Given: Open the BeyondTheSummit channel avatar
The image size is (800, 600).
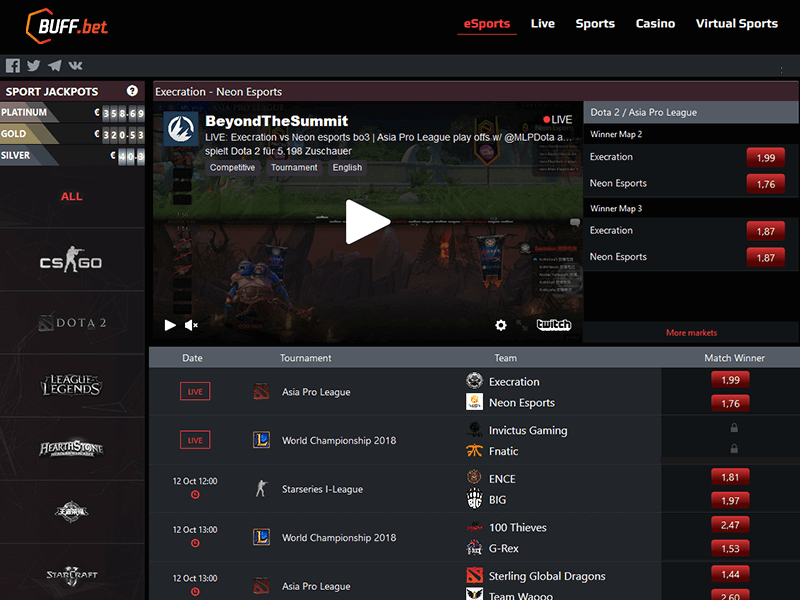Looking at the screenshot, I should (x=181, y=129).
